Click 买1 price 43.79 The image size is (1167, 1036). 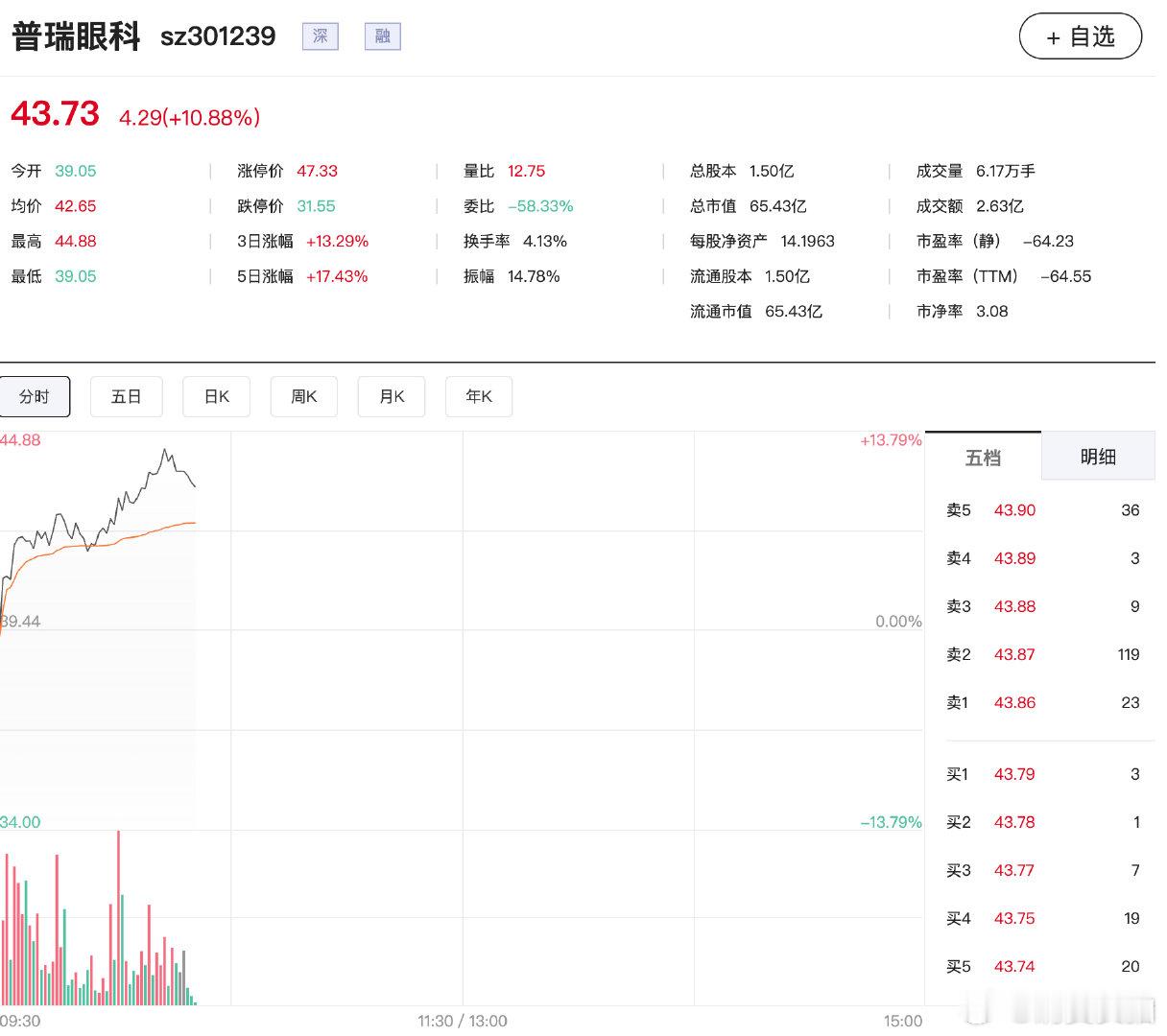click(1014, 774)
